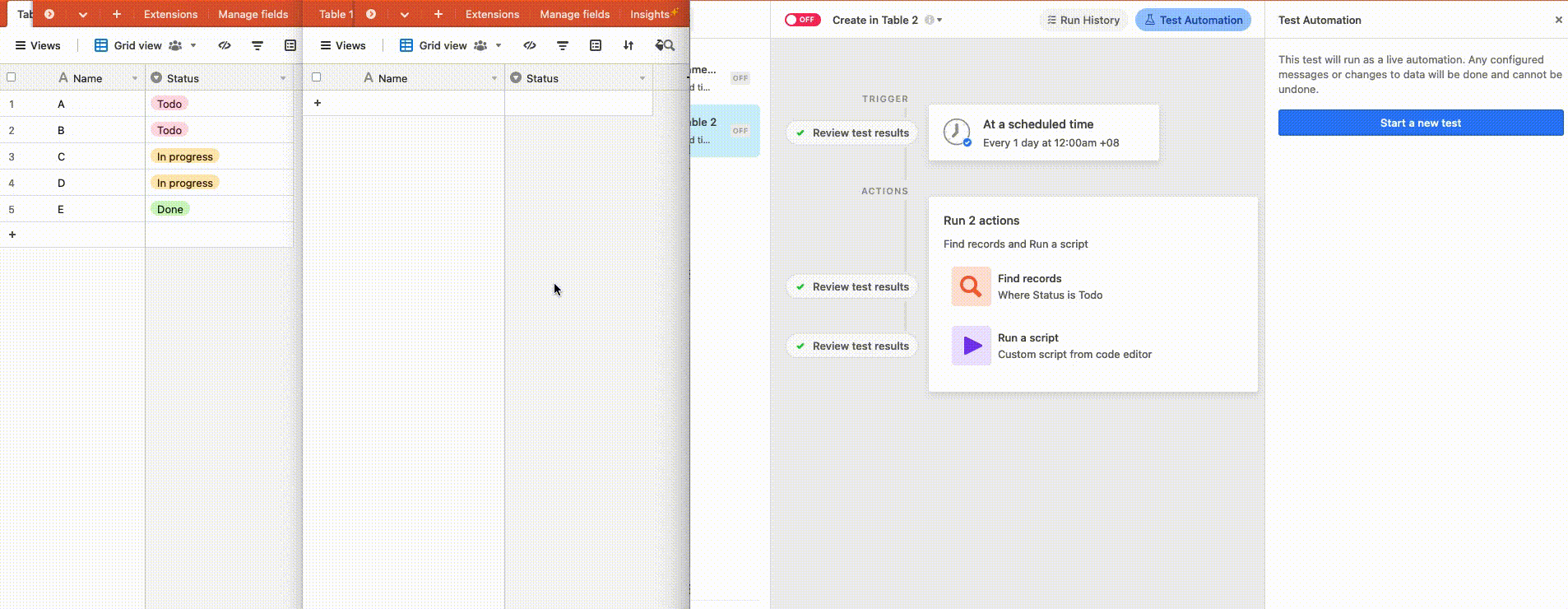1568x609 pixels.
Task: Click sort arrows icon in empty middle table toolbar
Action: pos(629,45)
